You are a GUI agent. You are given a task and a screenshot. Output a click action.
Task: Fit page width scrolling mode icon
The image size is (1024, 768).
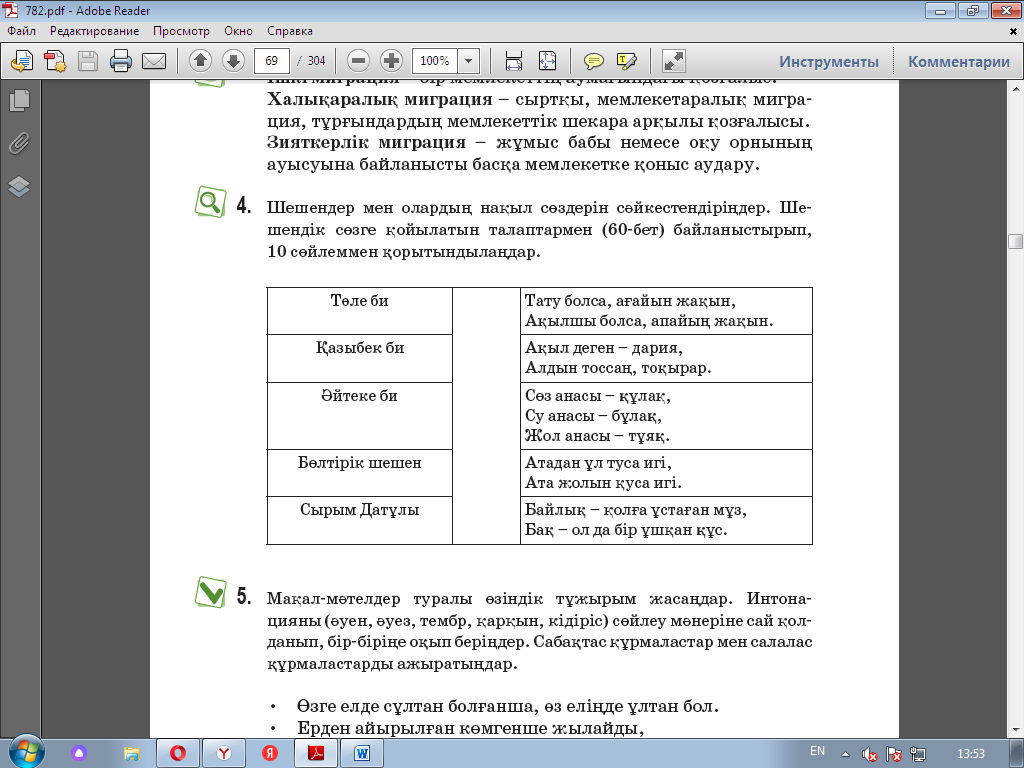[514, 61]
